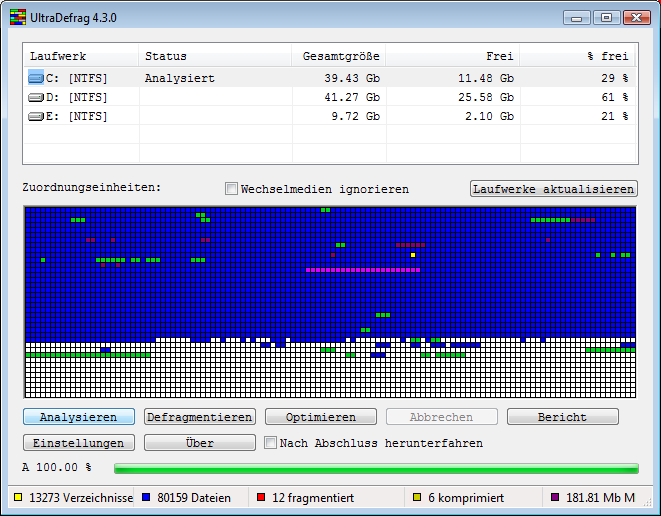661x516 pixels.
Task: Click the disabled Abbrechen button
Action: [x=442, y=417]
